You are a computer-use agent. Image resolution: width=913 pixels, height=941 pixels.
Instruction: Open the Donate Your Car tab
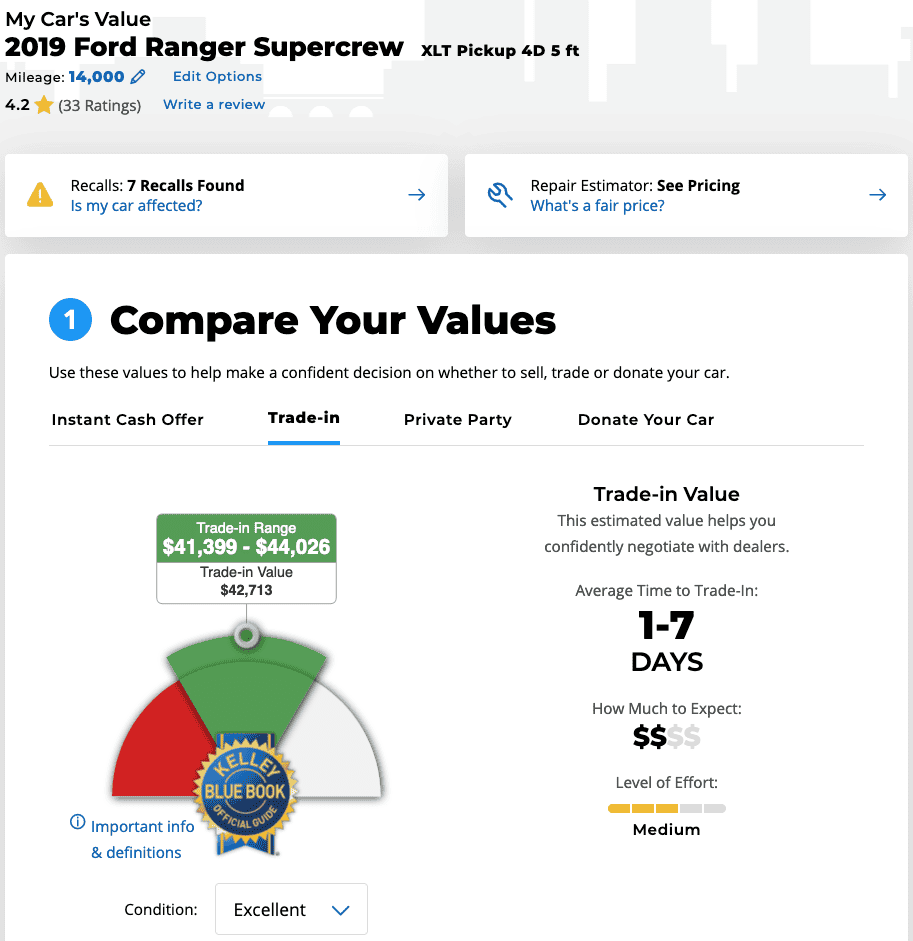coord(646,419)
